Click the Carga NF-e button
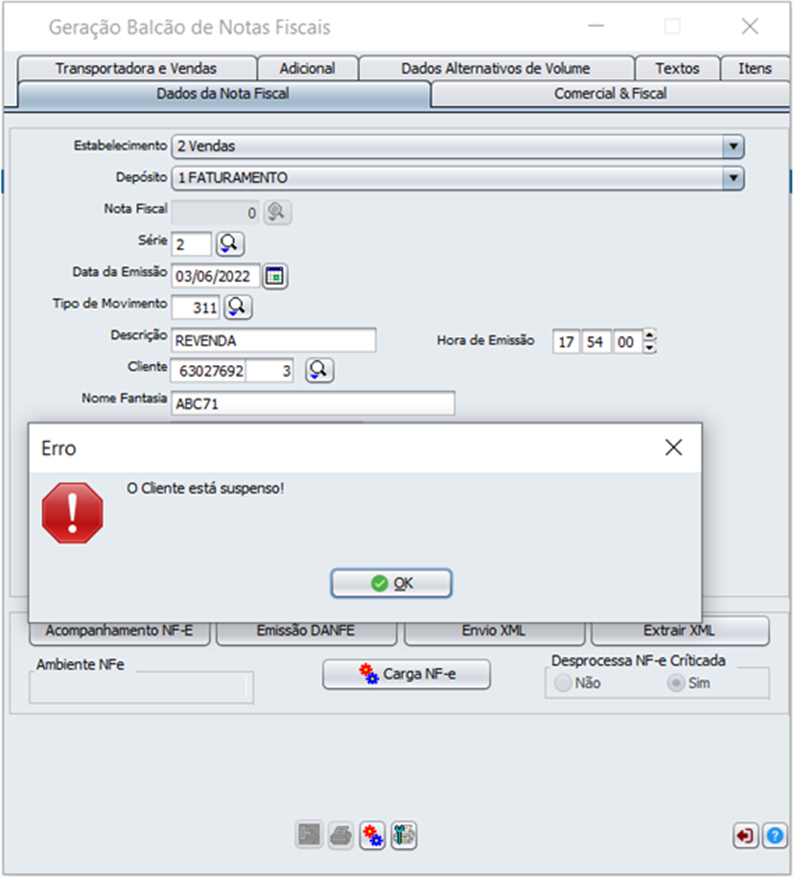Viewport: 795px width, 879px height. coord(406,674)
